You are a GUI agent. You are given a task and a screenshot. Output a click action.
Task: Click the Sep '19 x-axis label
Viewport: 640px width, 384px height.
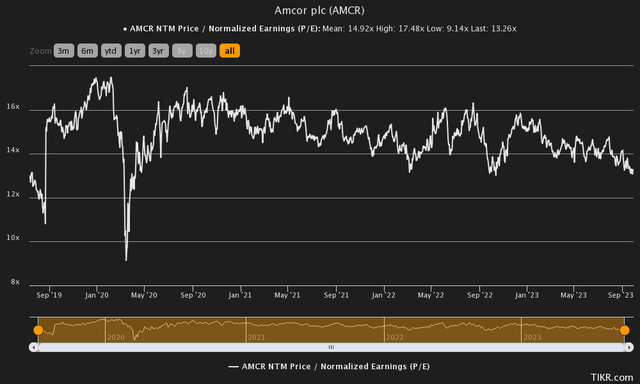point(49,295)
